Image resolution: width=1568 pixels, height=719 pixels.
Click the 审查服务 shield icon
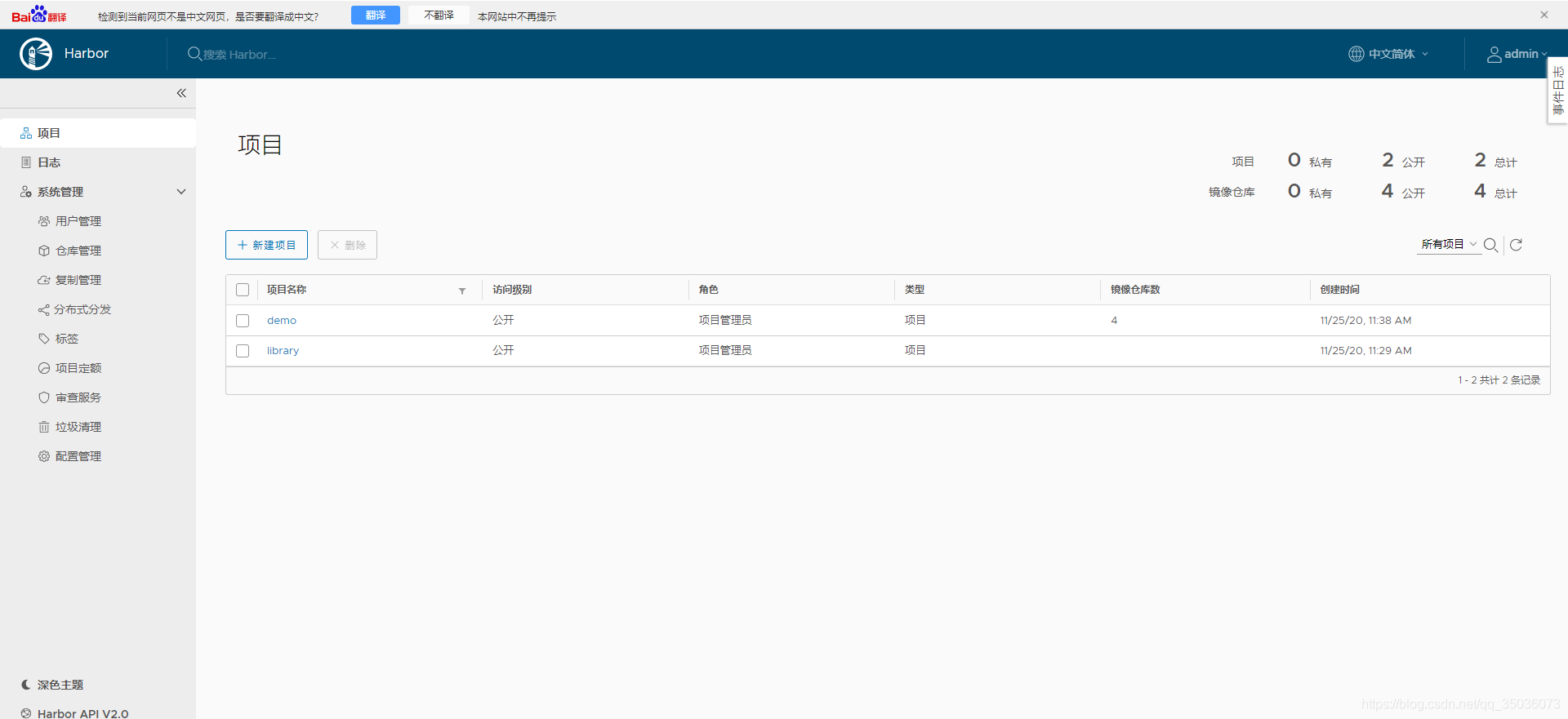(x=44, y=397)
